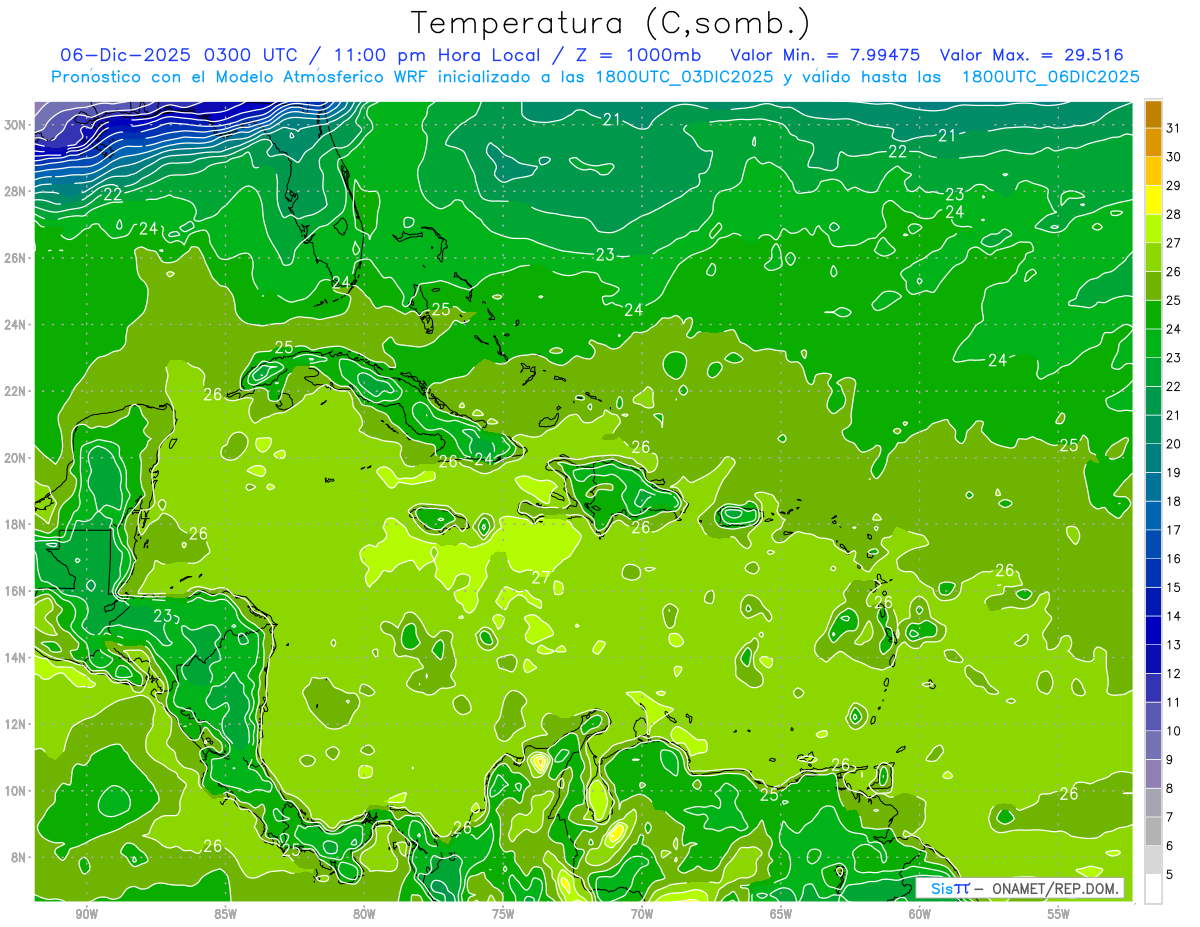The image size is (1200, 927).
Task: Click the "20N" latitude axis label
Action: pyautogui.click(x=16, y=458)
